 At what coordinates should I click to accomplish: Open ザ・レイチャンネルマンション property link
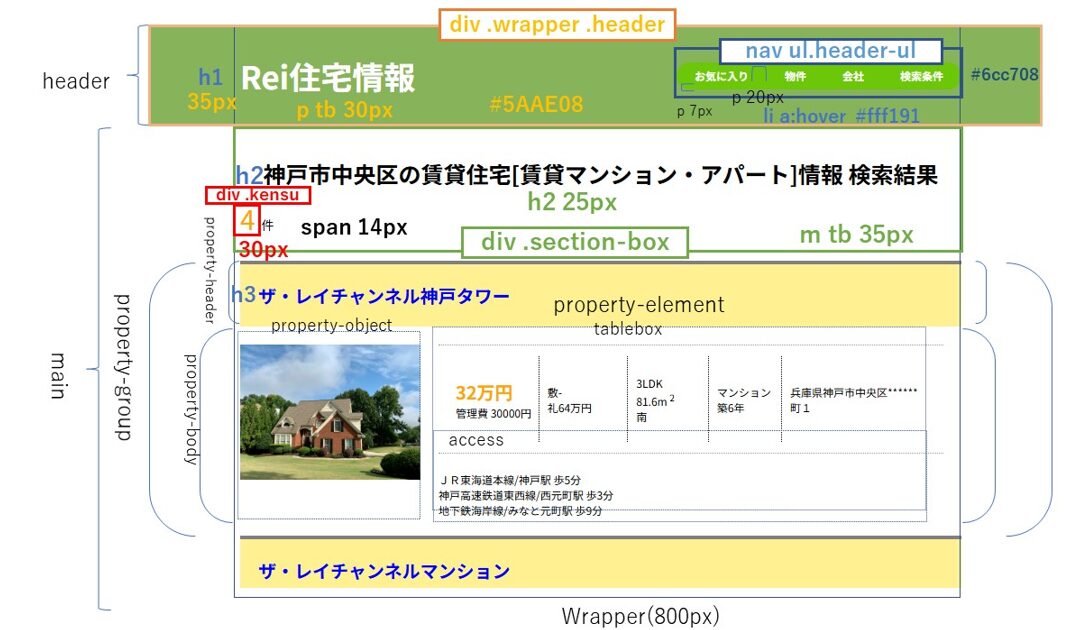point(384,572)
